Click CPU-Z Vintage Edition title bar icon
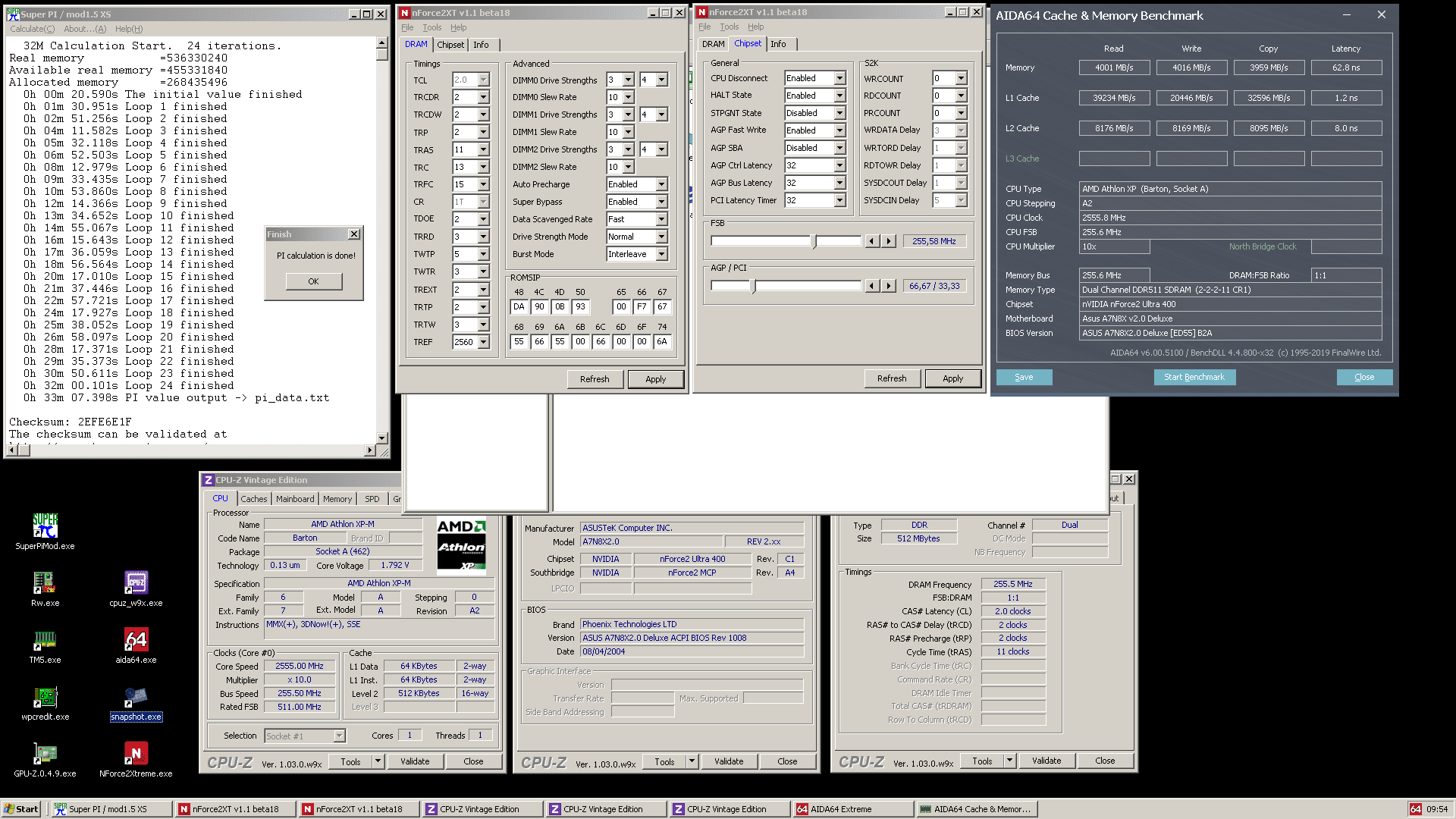The image size is (1456, 819). 208,480
